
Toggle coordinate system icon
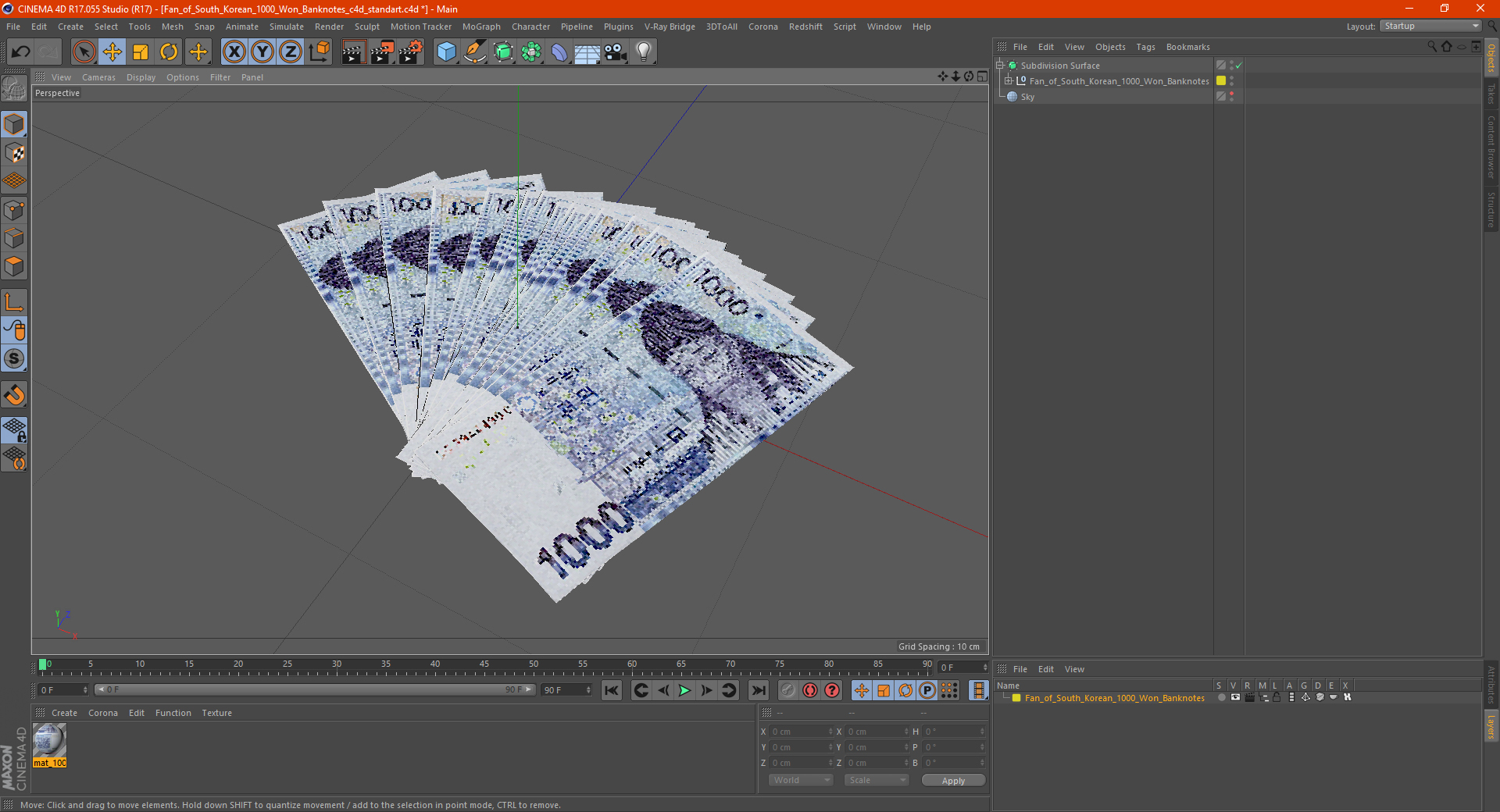click(x=319, y=52)
